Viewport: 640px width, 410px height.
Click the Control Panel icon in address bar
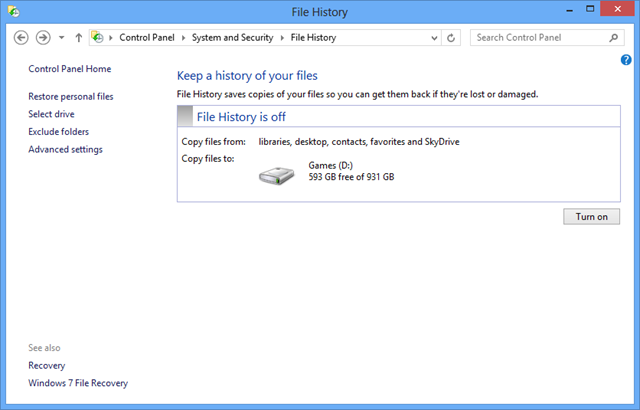pyautogui.click(x=98, y=38)
